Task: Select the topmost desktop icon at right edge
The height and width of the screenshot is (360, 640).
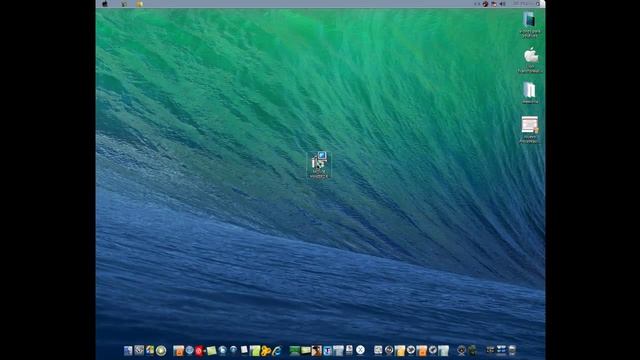Action: pyautogui.click(x=530, y=24)
